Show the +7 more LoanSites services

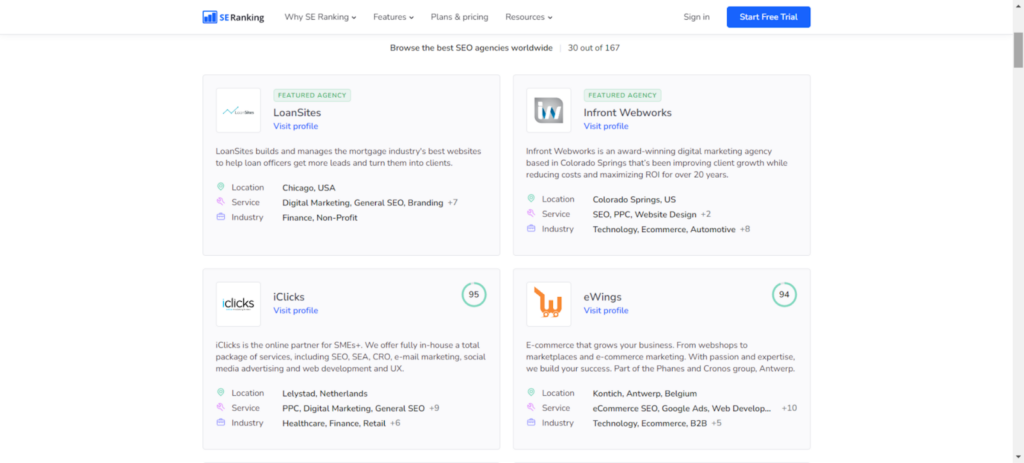[453, 202]
